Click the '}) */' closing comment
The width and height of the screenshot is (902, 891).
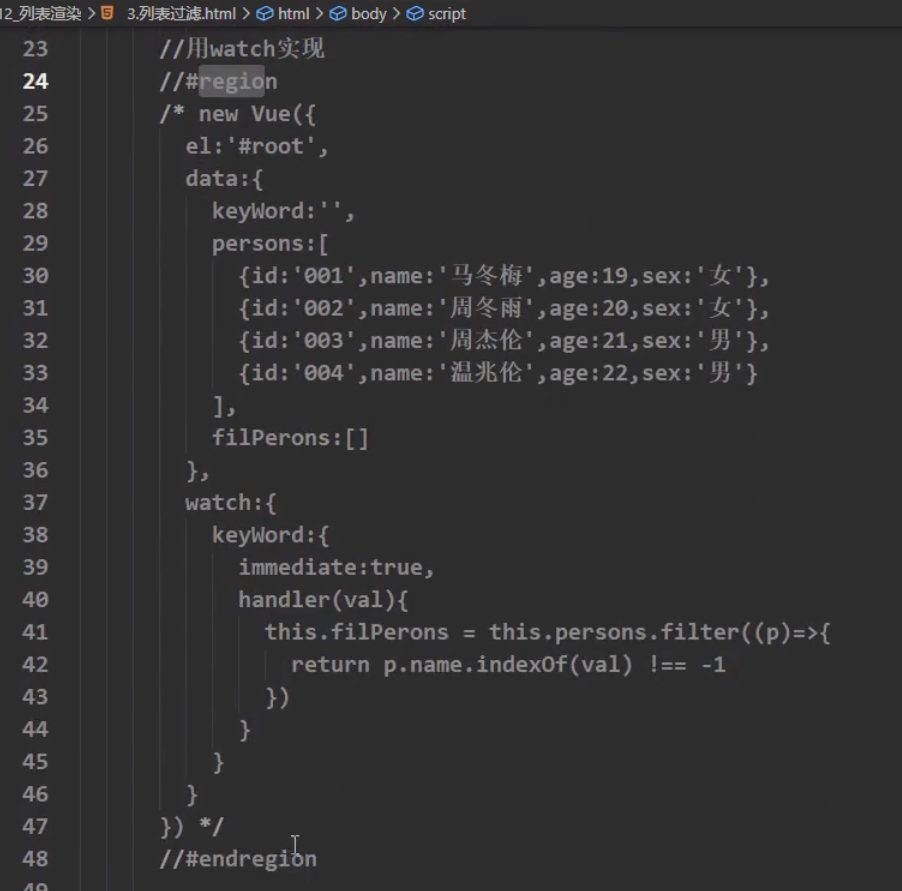192,827
